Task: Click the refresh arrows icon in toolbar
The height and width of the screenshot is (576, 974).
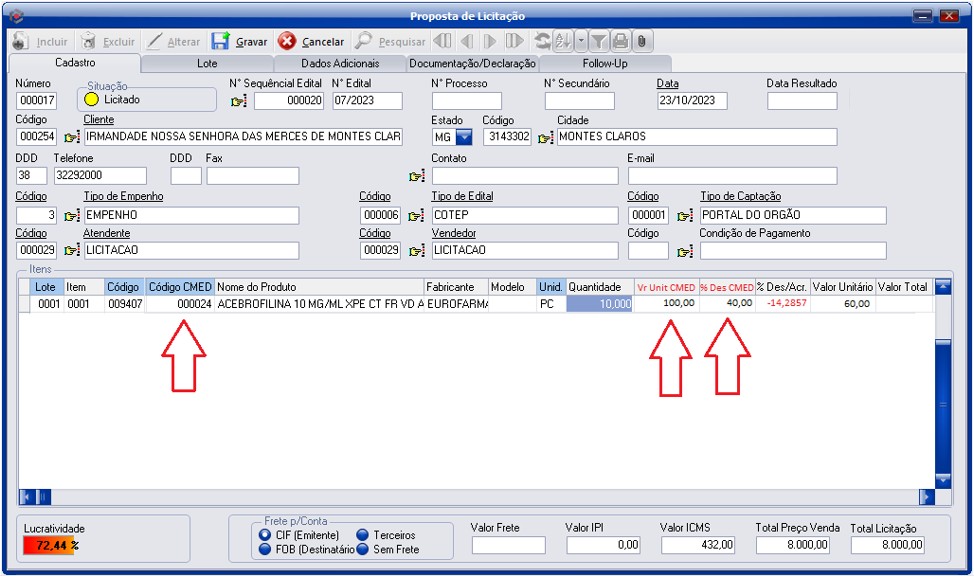Action: click(x=543, y=42)
